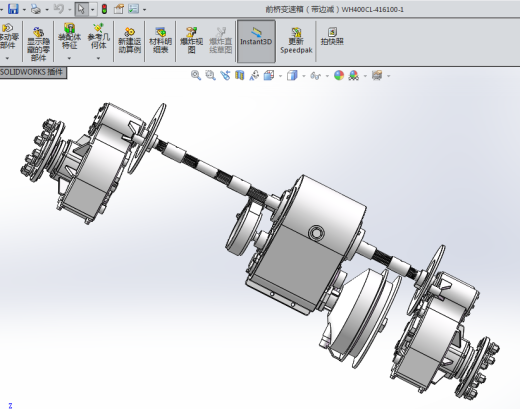Screen dimensions: 520x409
Task: Expand the Print dropdown arrow
Action: (47, 10)
